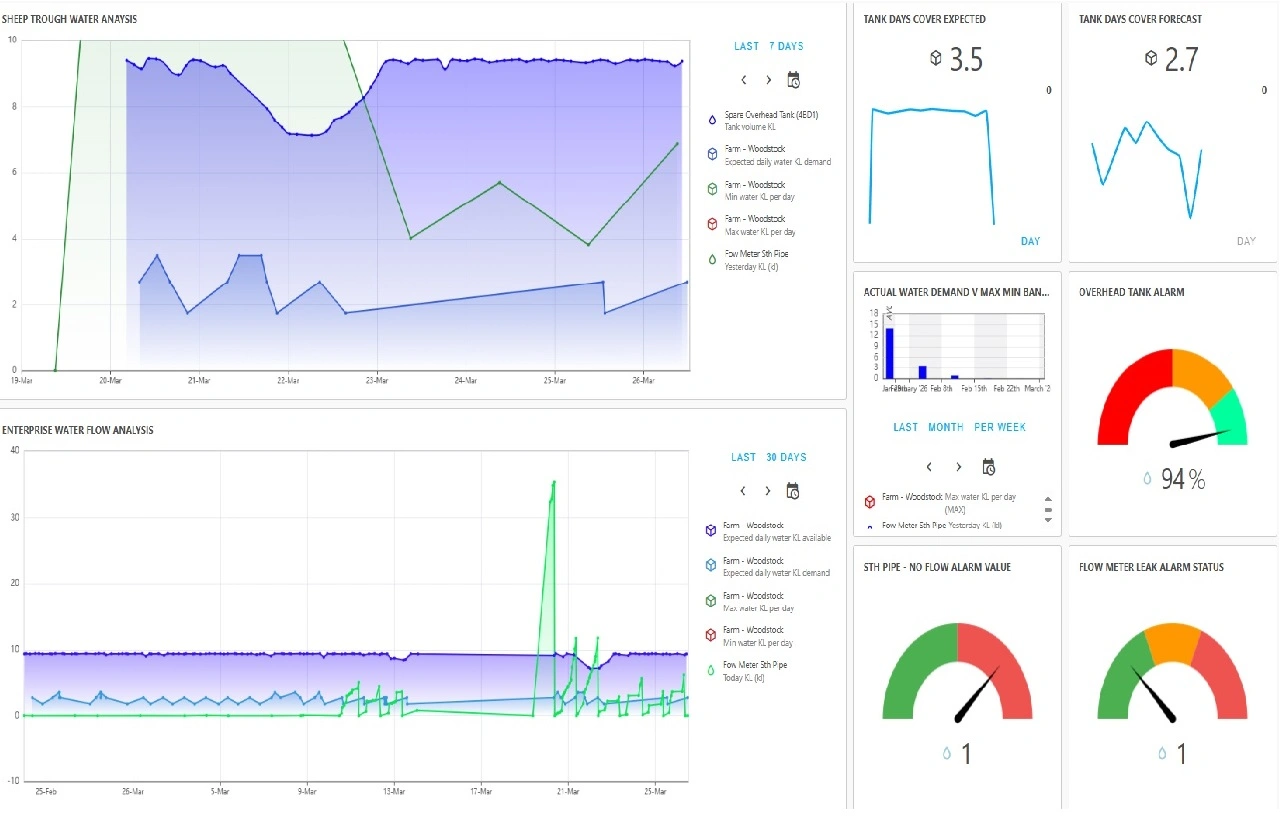Toggle Expected daily water KL demand series, Sheep Trough
This screenshot has height=818, width=1281.
point(777,156)
